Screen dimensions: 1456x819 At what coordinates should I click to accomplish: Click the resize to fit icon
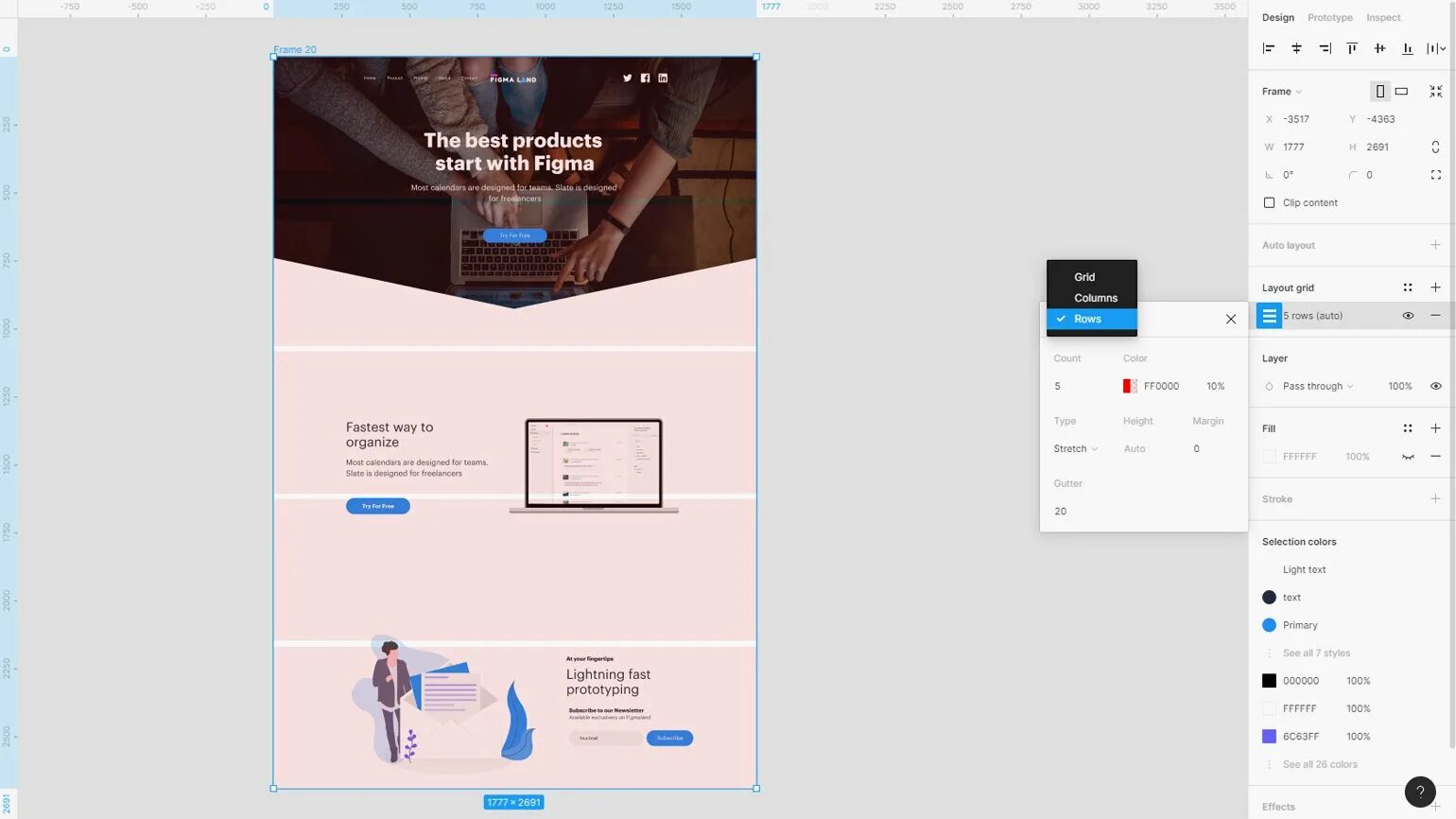pos(1435,92)
